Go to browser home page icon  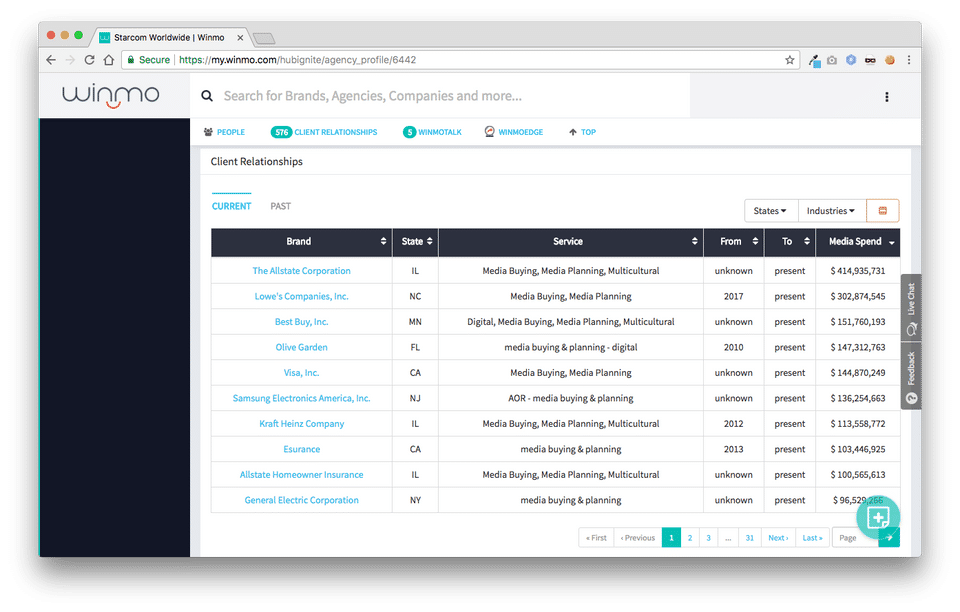(109, 60)
